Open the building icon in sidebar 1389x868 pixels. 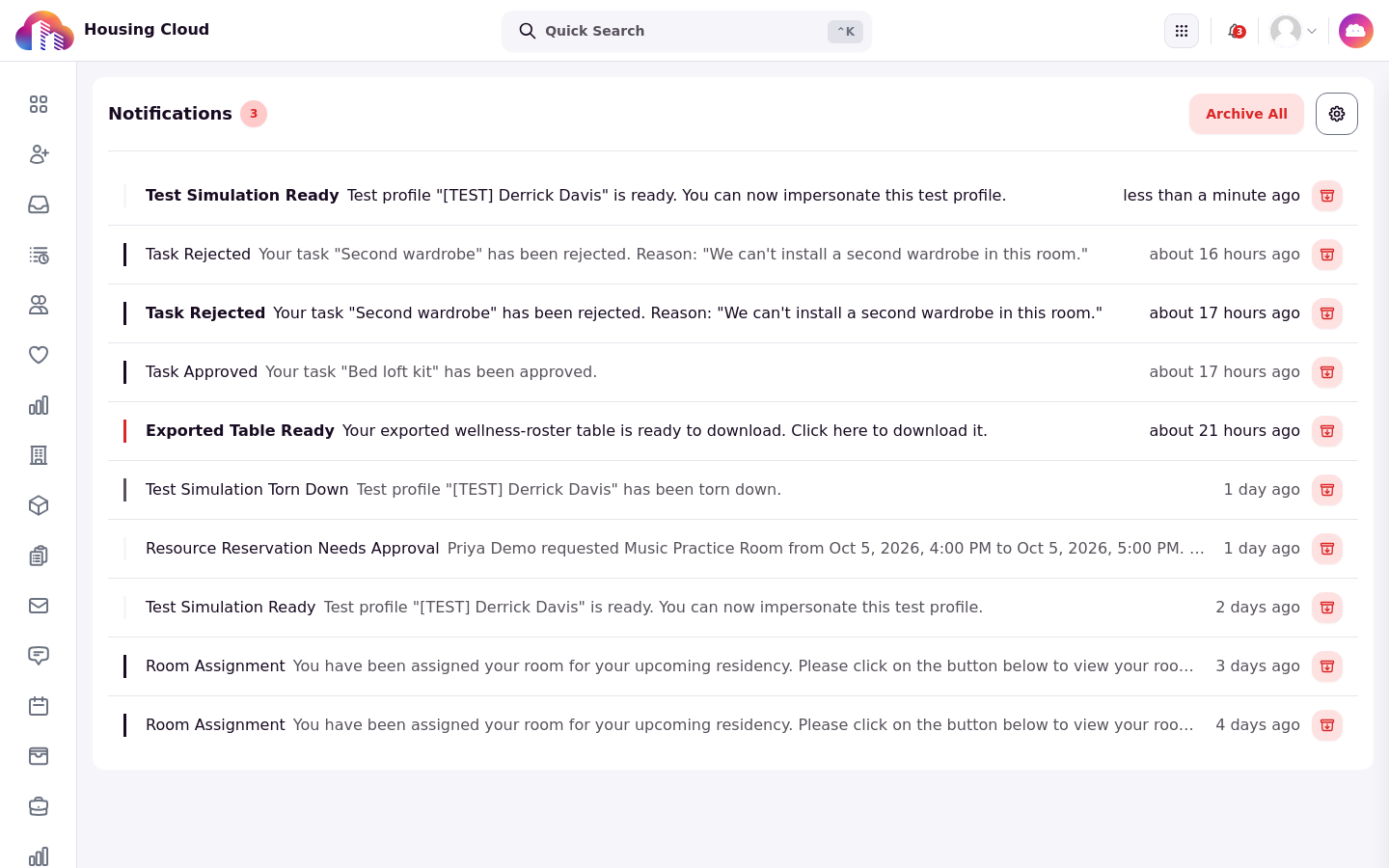(x=39, y=455)
